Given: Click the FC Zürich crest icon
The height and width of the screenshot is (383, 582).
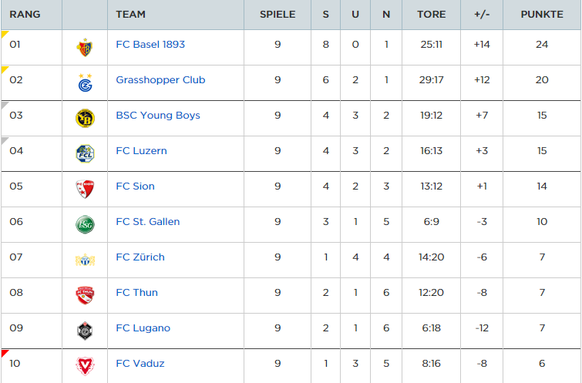Looking at the screenshot, I should (x=85, y=260).
